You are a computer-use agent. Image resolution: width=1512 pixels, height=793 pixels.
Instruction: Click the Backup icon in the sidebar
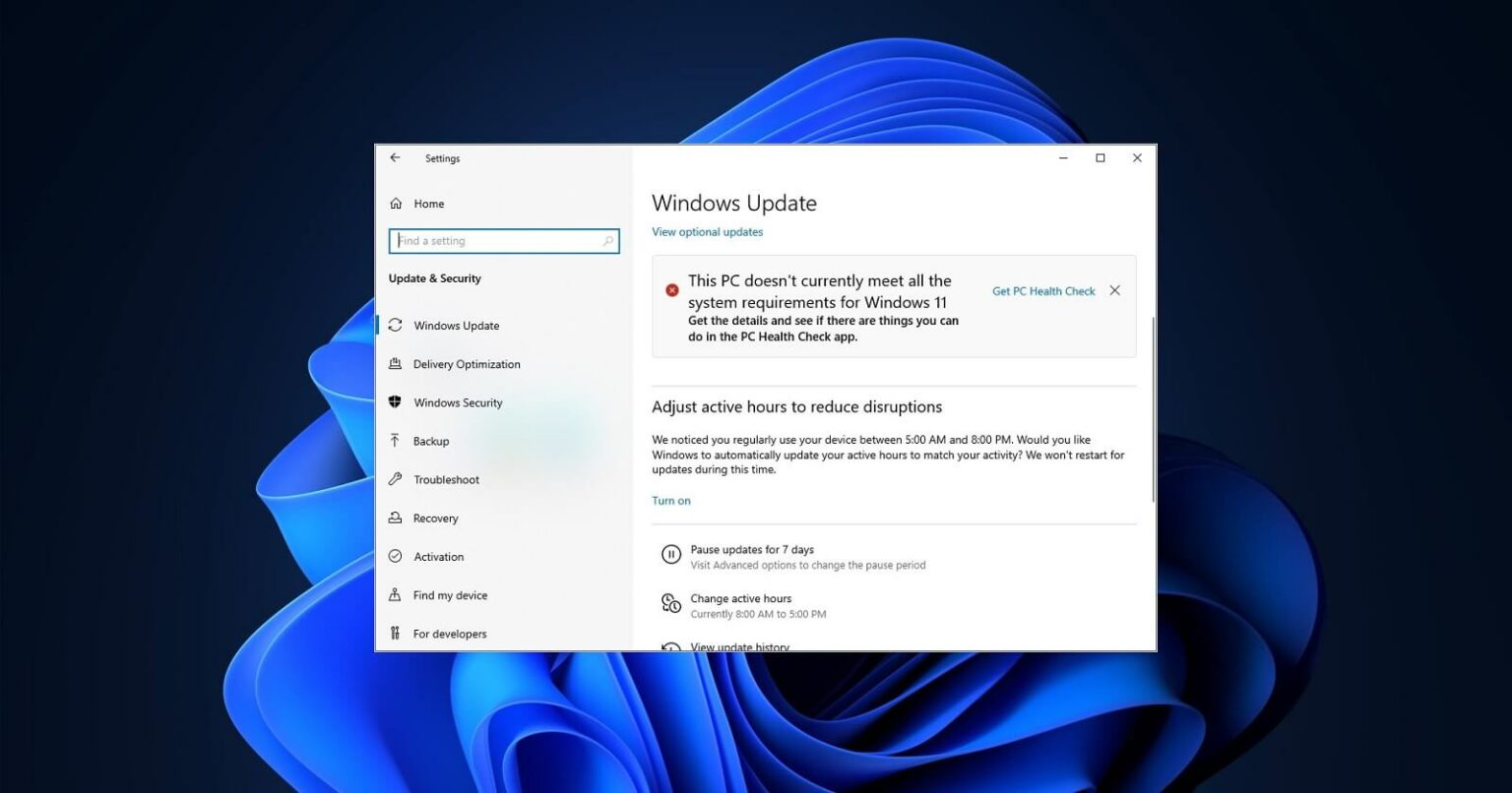396,441
